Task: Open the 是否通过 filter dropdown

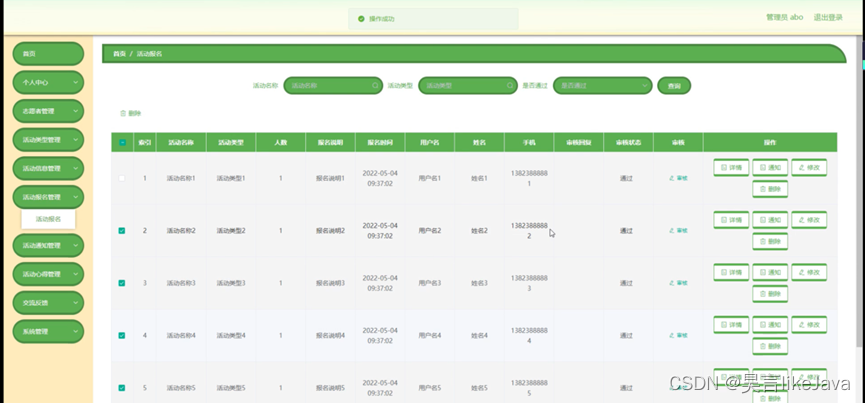Action: pyautogui.click(x=603, y=85)
